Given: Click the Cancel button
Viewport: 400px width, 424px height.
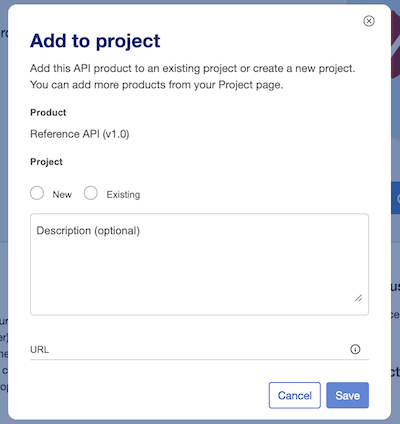Looking at the screenshot, I should 295,395.
